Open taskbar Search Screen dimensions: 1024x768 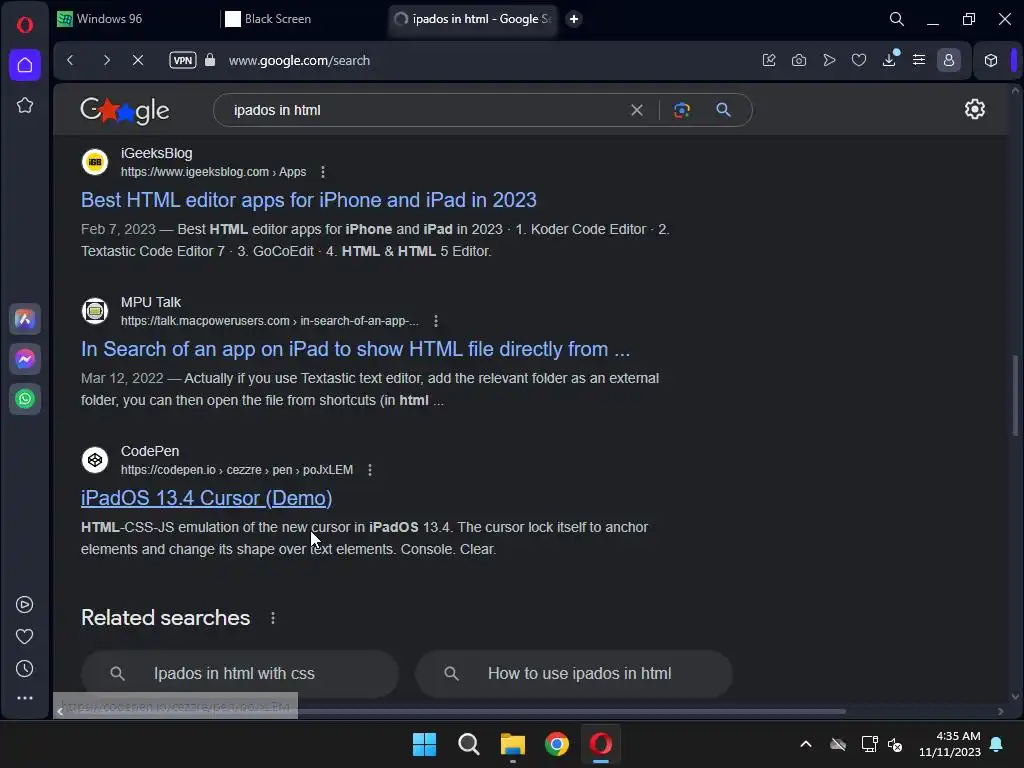[x=468, y=744]
